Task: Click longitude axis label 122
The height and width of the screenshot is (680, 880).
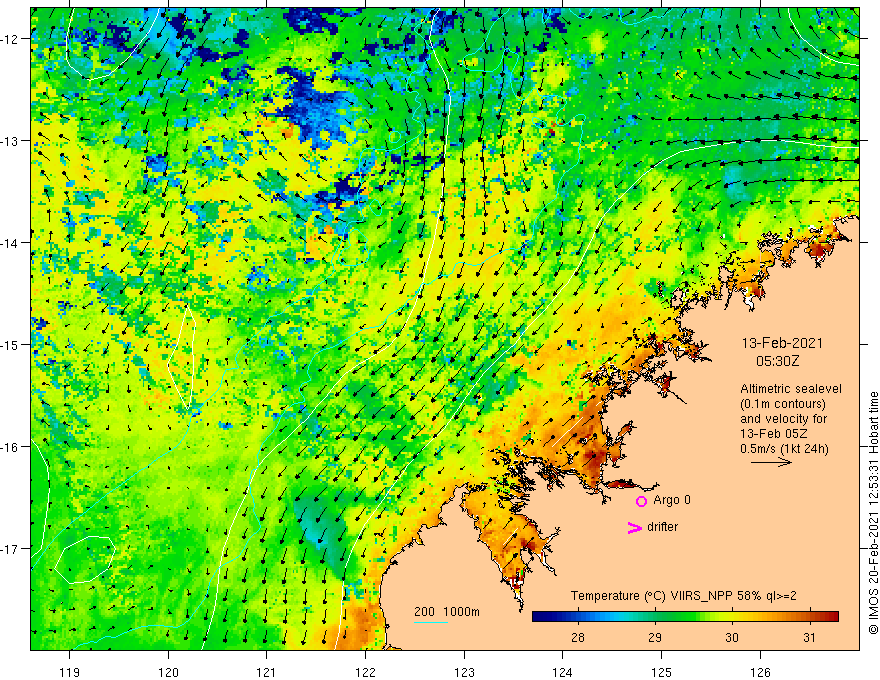Action: [365, 672]
